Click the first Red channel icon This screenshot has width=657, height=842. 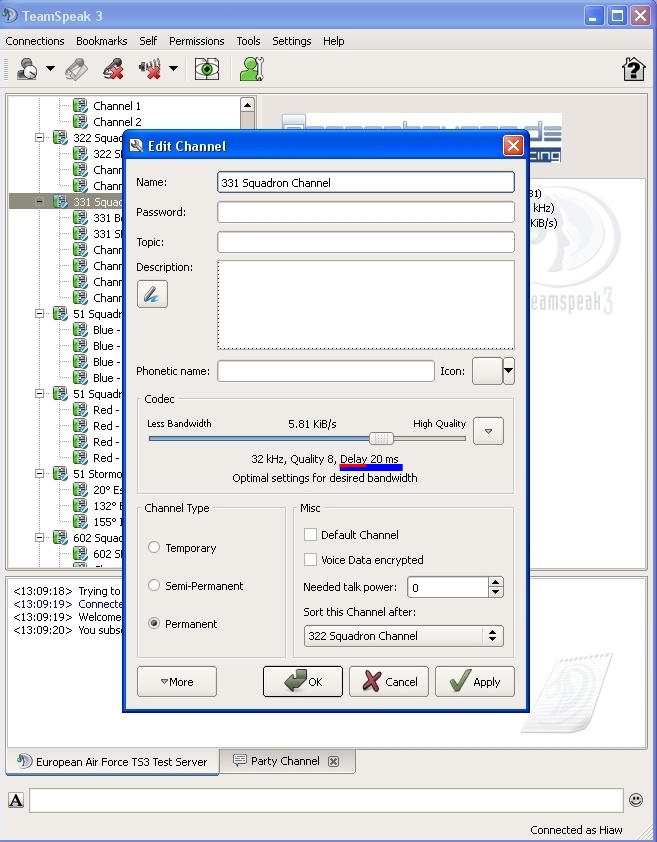click(x=80, y=410)
